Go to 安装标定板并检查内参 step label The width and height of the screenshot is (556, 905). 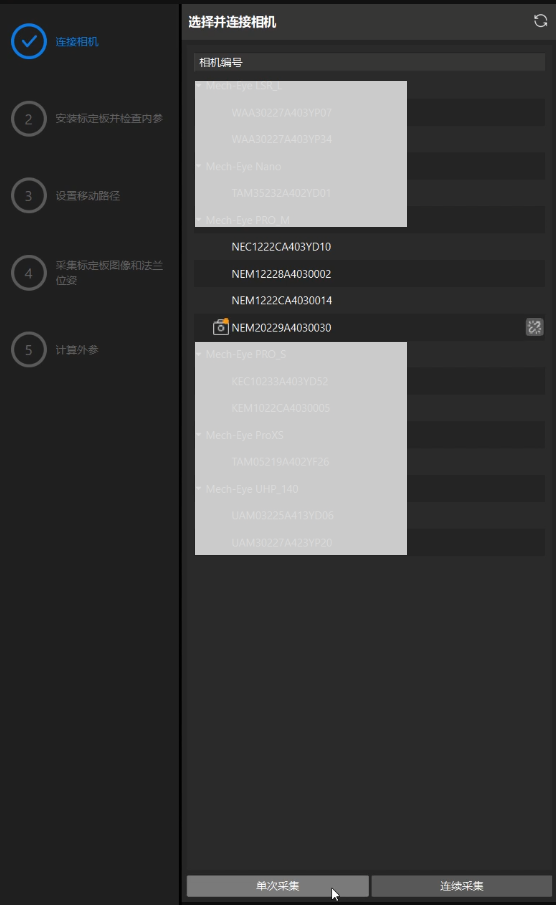point(109,118)
